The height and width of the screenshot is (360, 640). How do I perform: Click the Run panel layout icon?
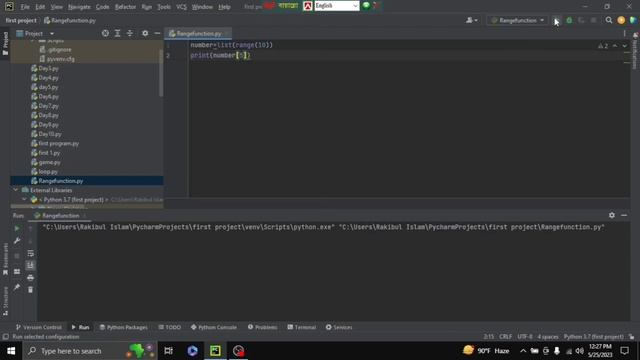tap(17, 272)
